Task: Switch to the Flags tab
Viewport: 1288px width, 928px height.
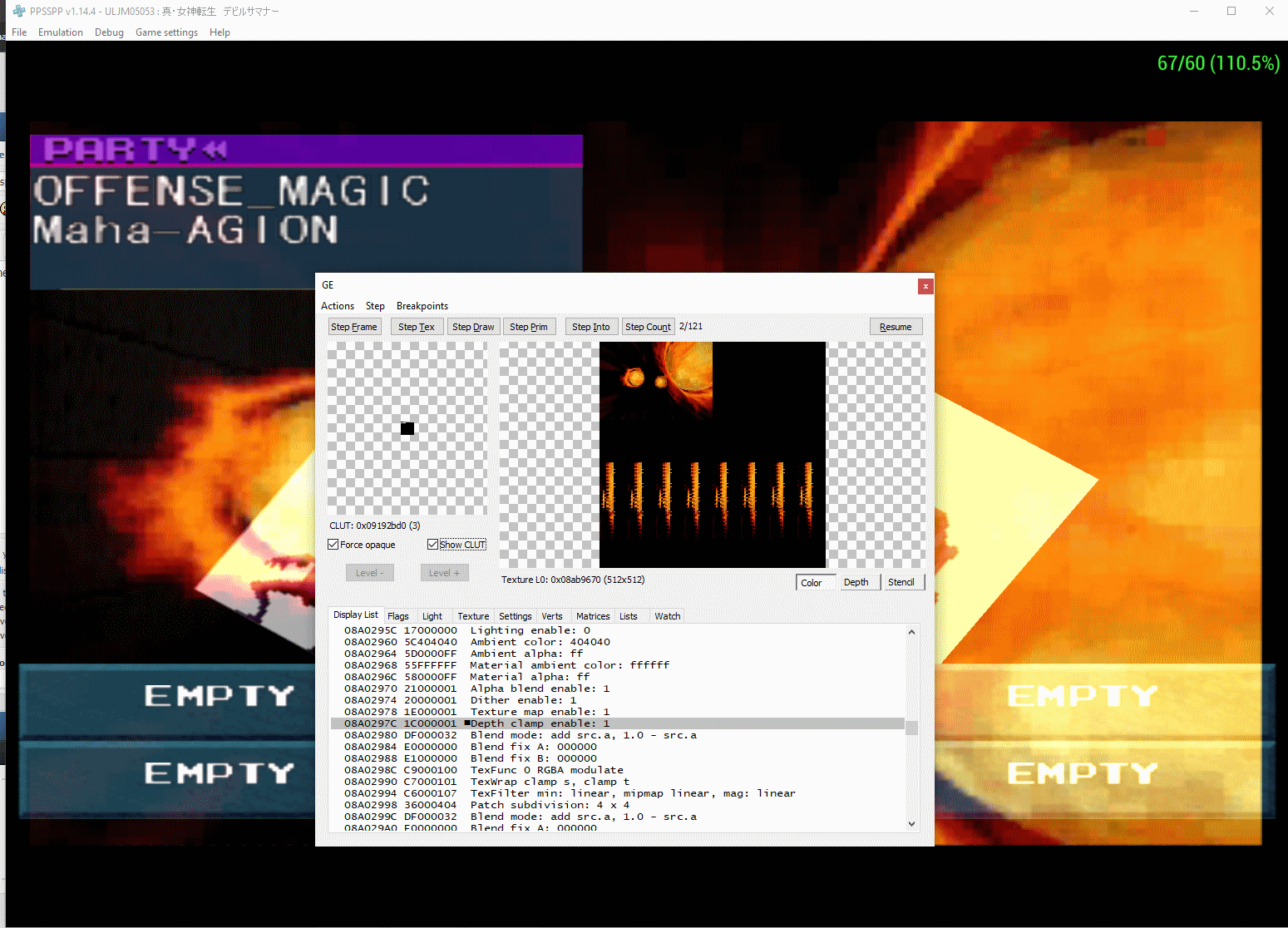Action: click(398, 616)
